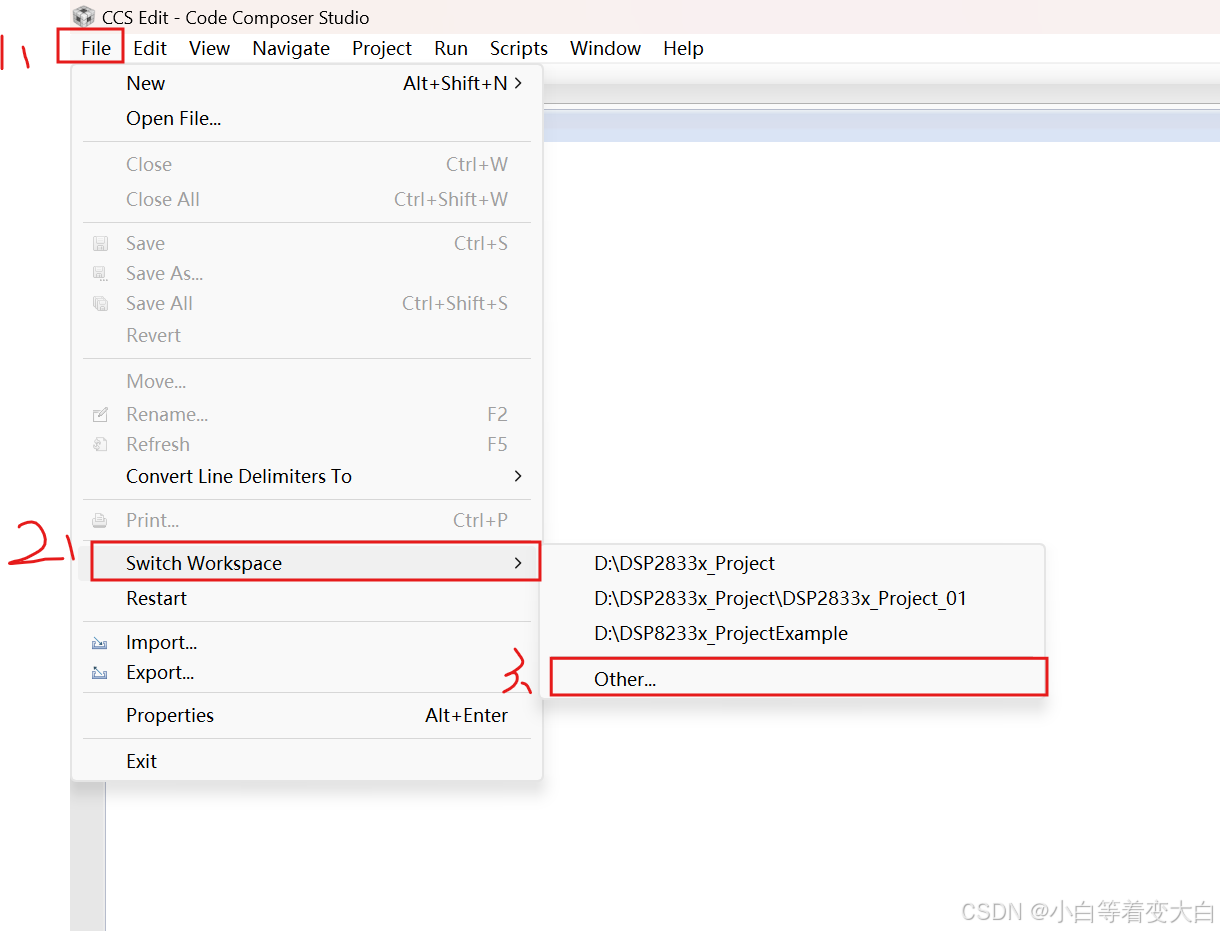Open the Window menu
This screenshot has height=931, width=1220.
(x=605, y=48)
